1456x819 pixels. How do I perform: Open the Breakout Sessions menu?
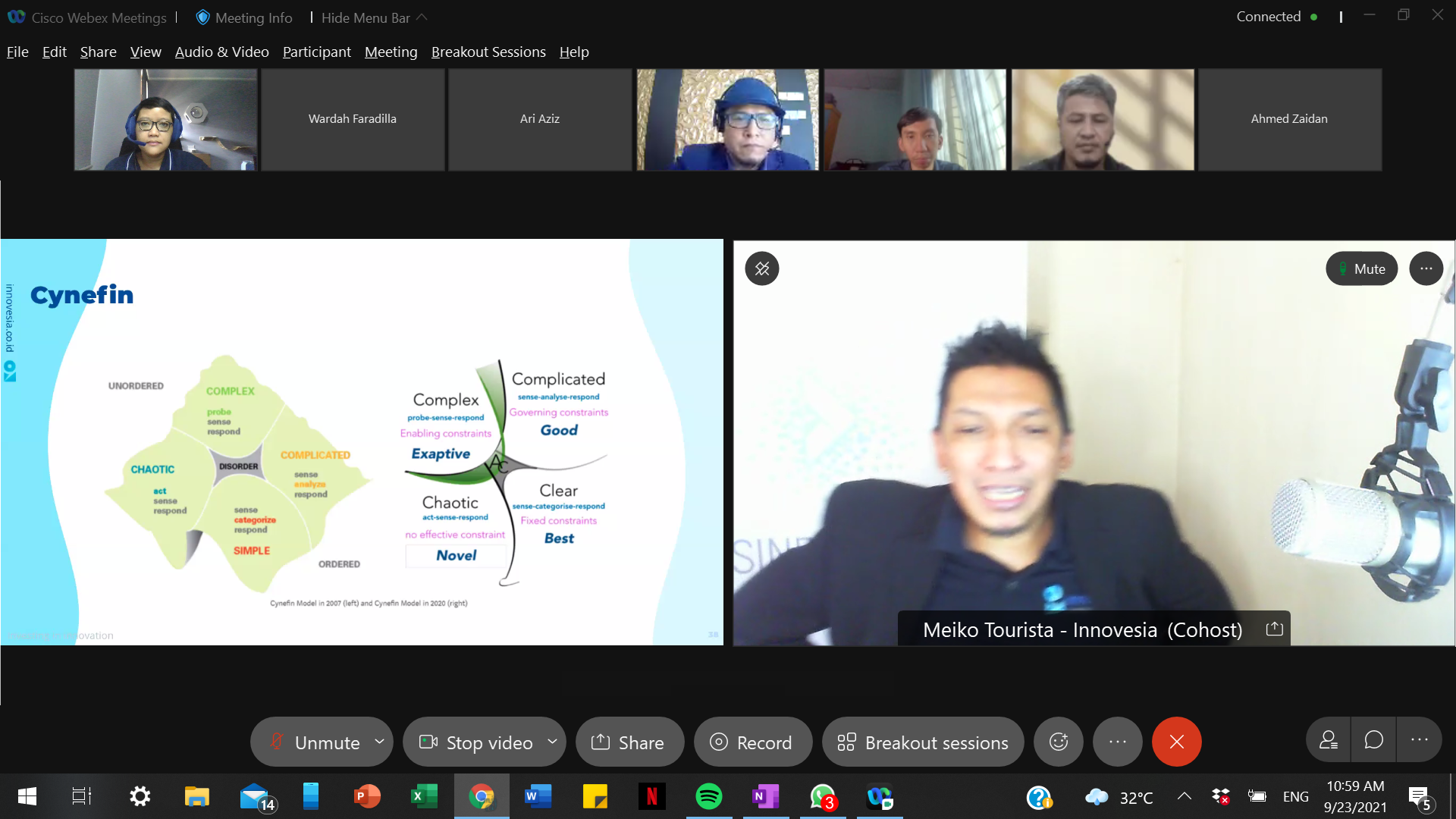coord(488,52)
